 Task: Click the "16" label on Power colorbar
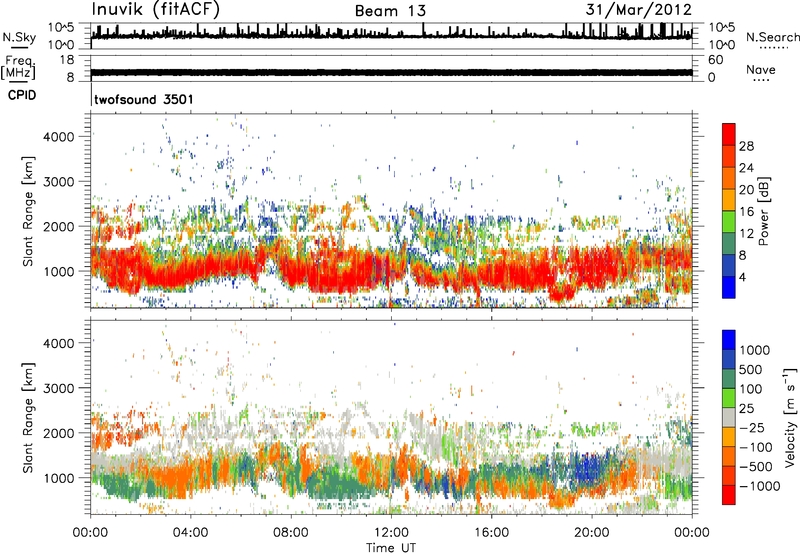click(x=746, y=212)
